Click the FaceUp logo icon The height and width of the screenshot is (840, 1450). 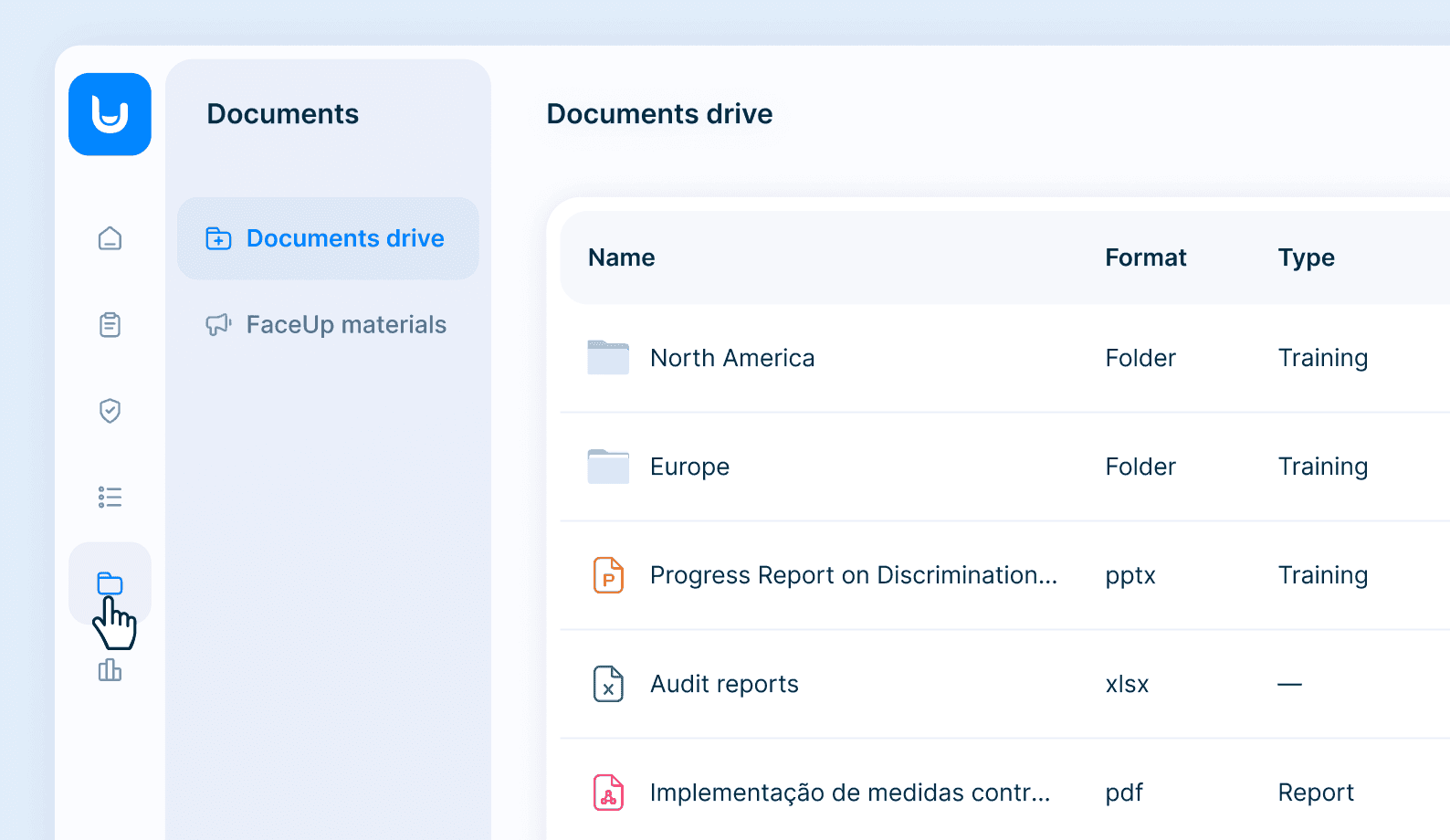tap(110, 114)
